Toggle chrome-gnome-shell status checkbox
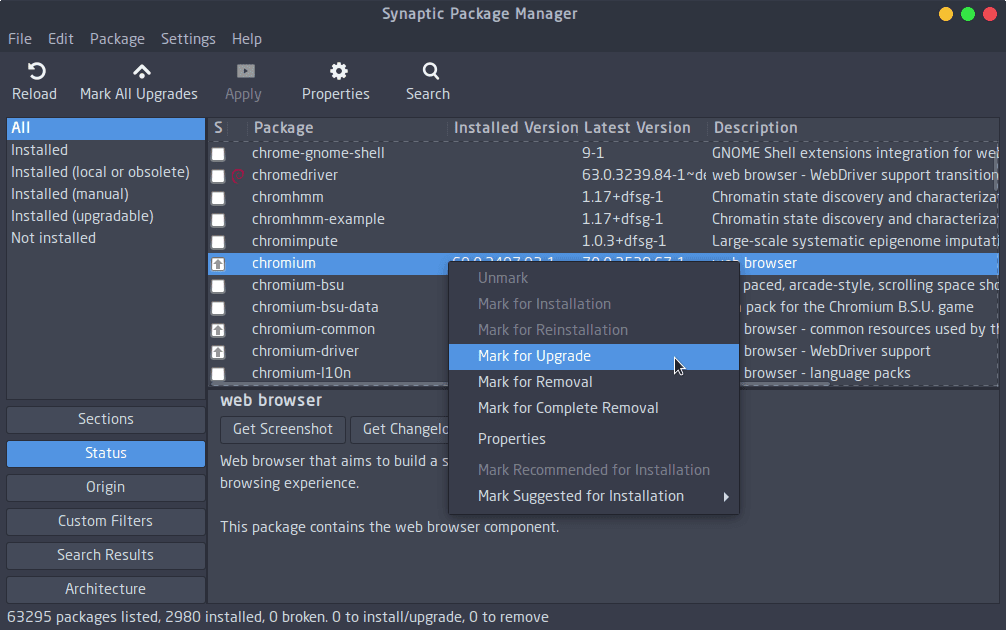 pos(218,154)
